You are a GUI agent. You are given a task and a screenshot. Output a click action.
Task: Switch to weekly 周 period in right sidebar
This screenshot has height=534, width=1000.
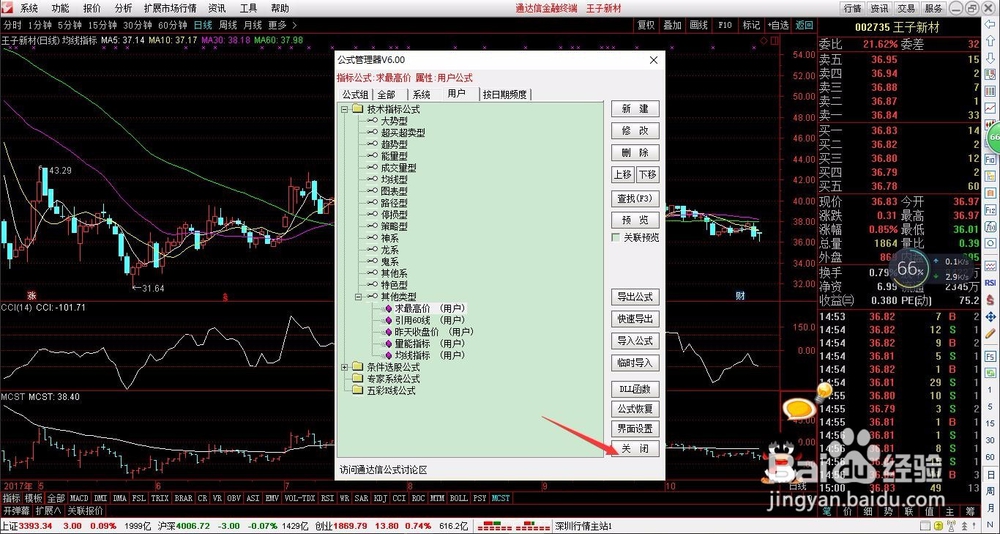pyautogui.click(x=990, y=491)
